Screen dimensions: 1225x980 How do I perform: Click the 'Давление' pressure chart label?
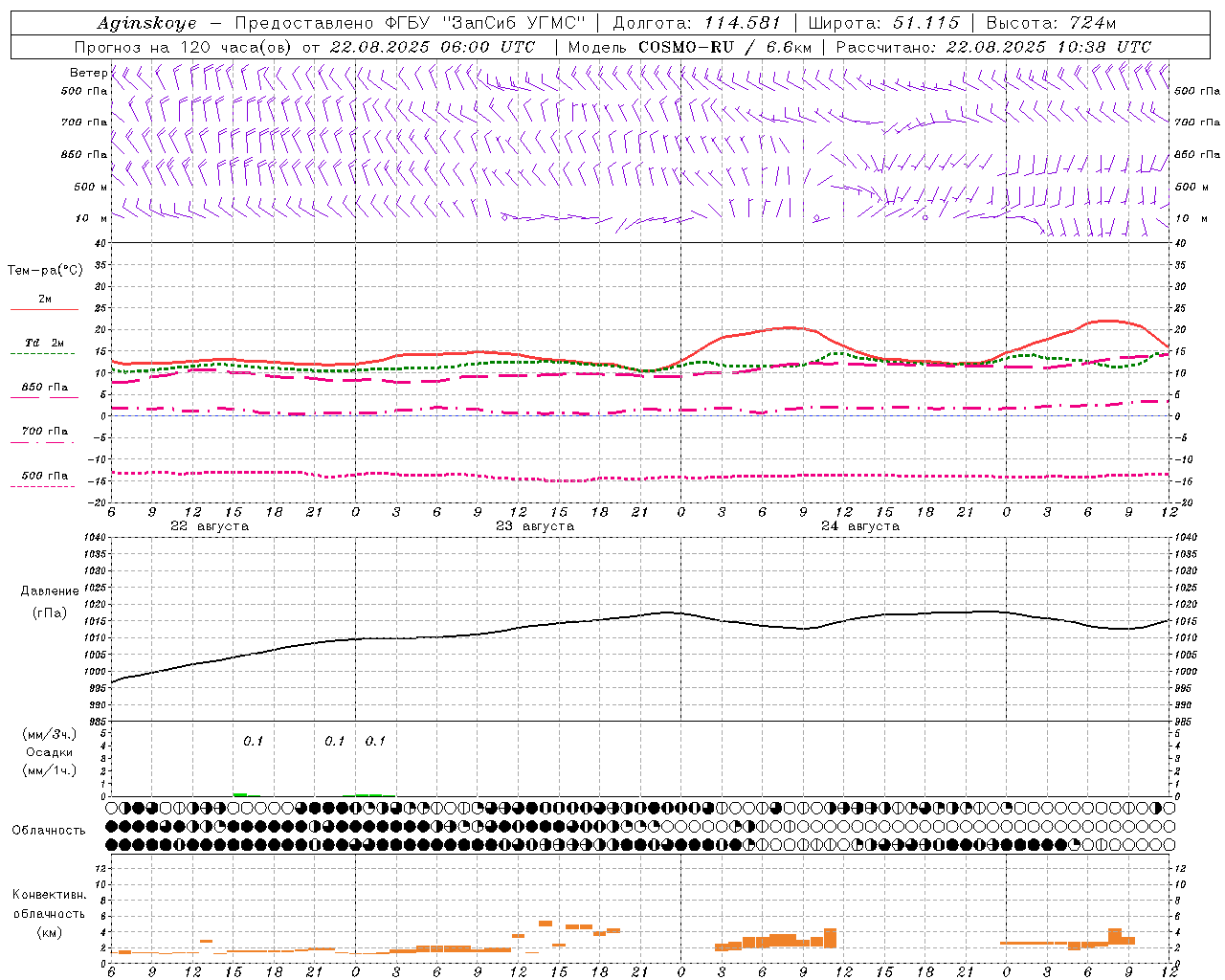point(49,591)
